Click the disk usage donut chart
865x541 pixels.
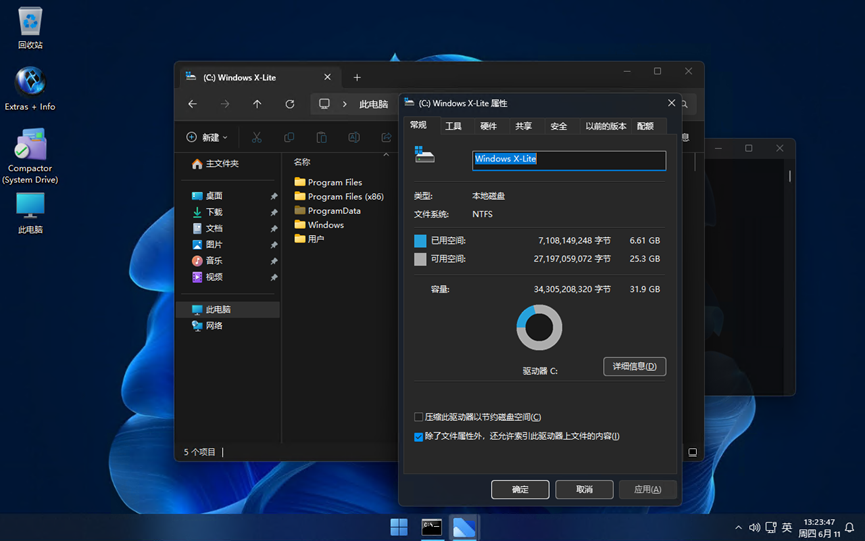[x=539, y=328]
